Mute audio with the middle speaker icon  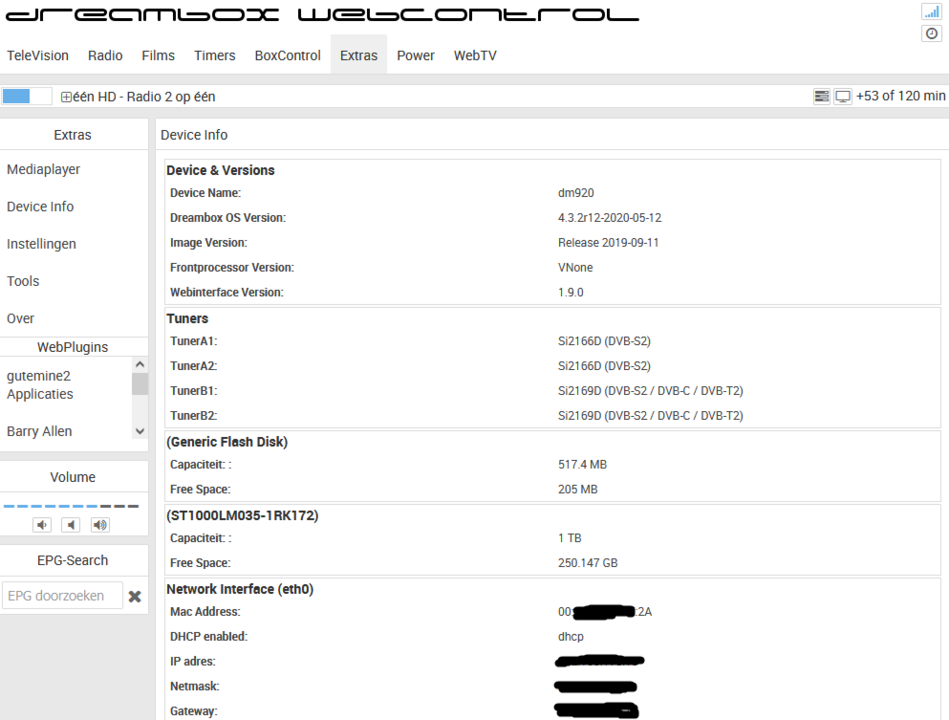[71, 525]
